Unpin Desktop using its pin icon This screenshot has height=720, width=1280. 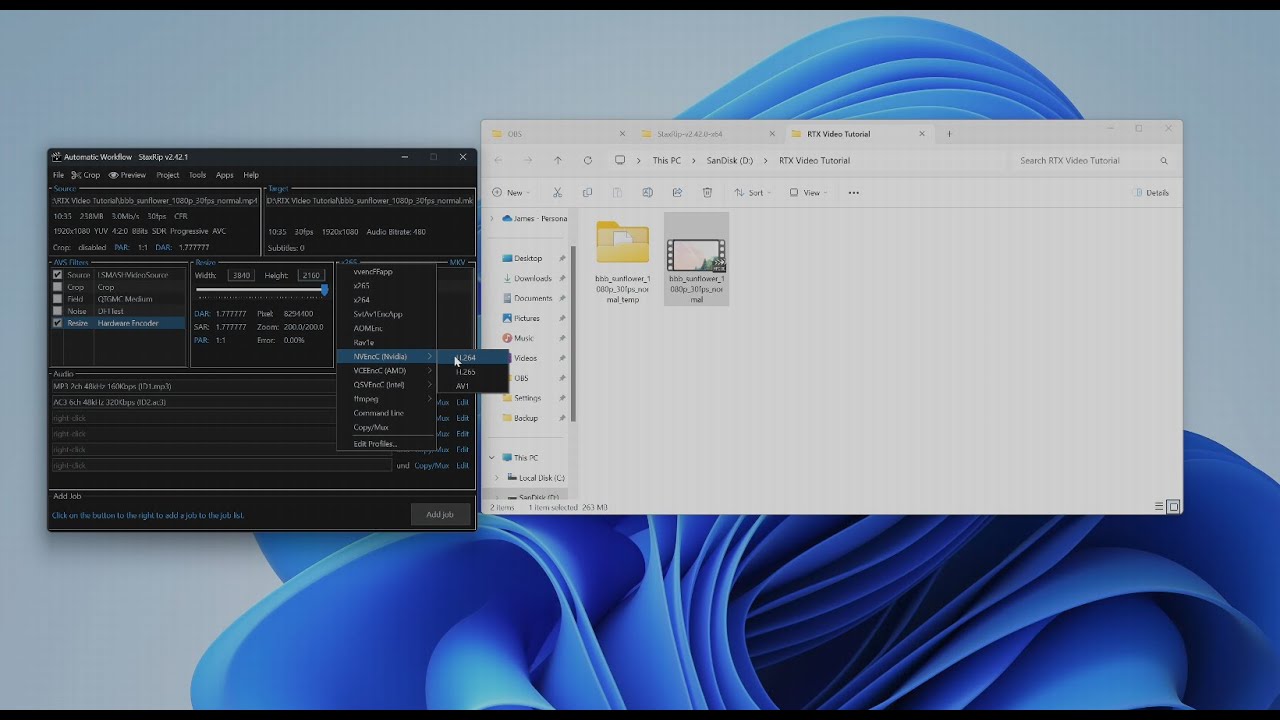pos(562,258)
